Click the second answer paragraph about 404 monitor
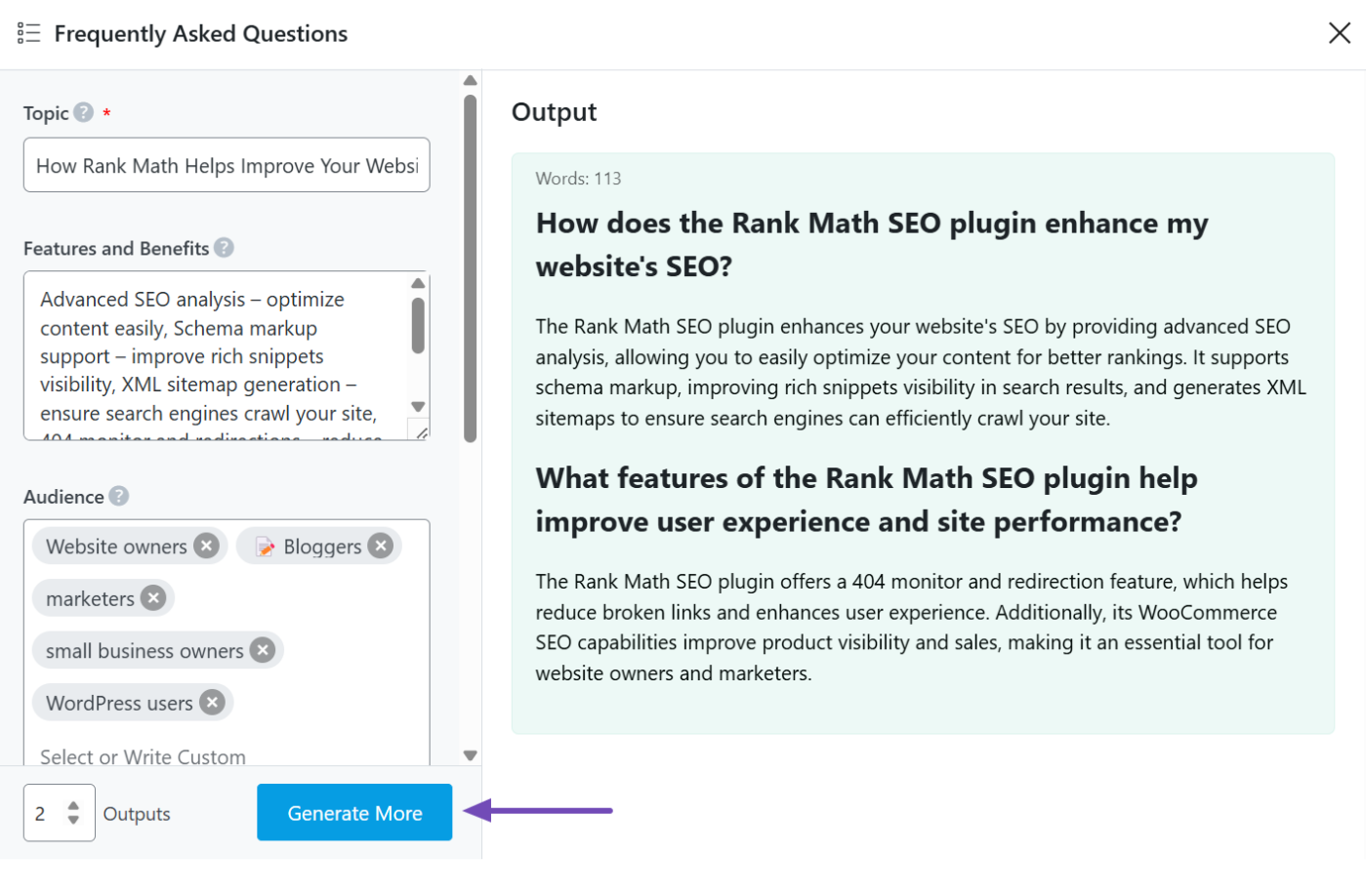The height and width of the screenshot is (896, 1366). (x=912, y=627)
